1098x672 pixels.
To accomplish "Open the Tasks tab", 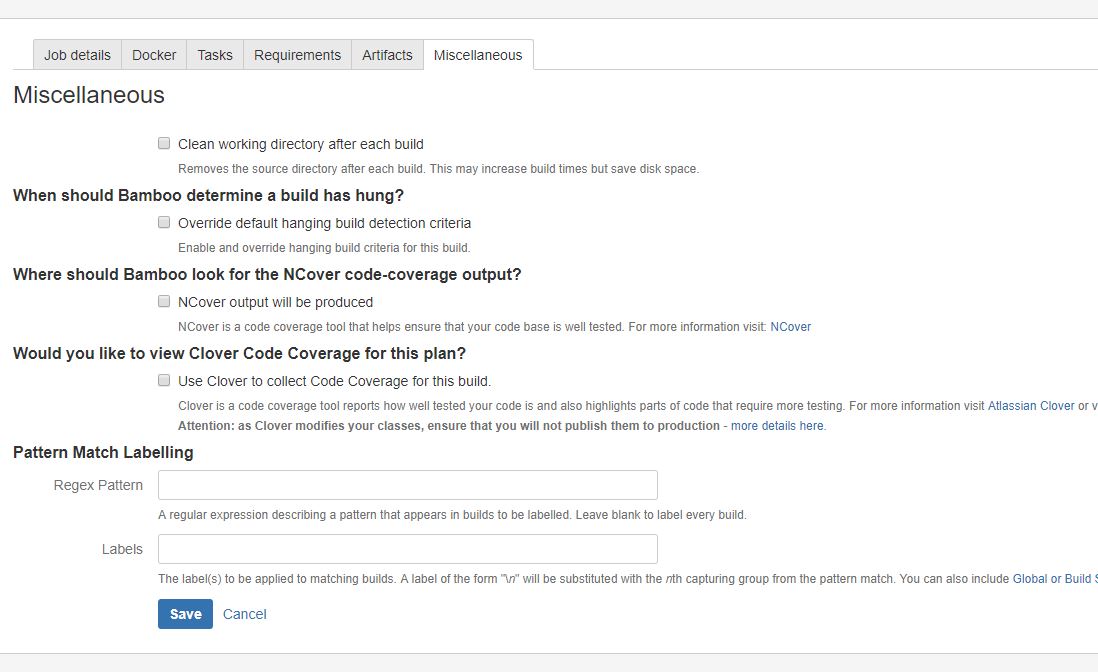I will click(x=215, y=55).
